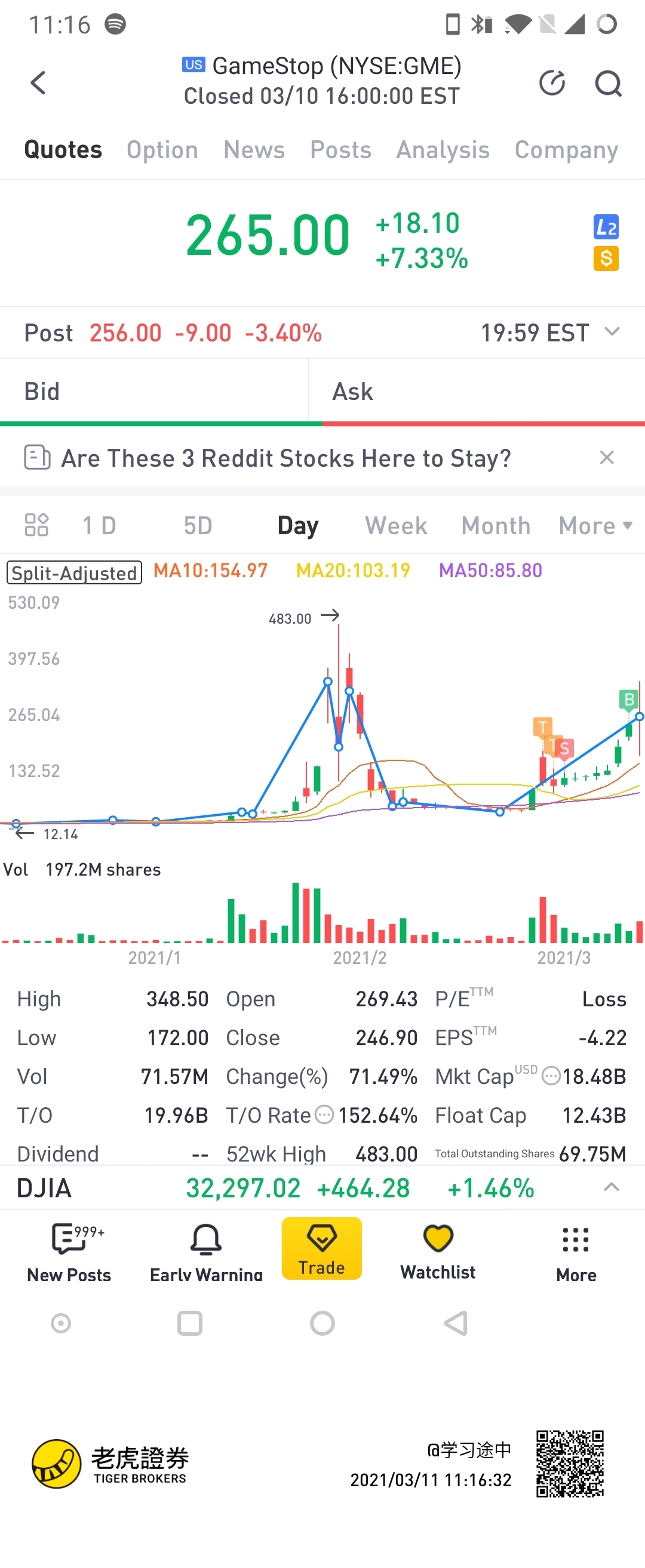Toggle the Split-Adjusted option
The width and height of the screenshot is (645, 1568).
(x=74, y=572)
